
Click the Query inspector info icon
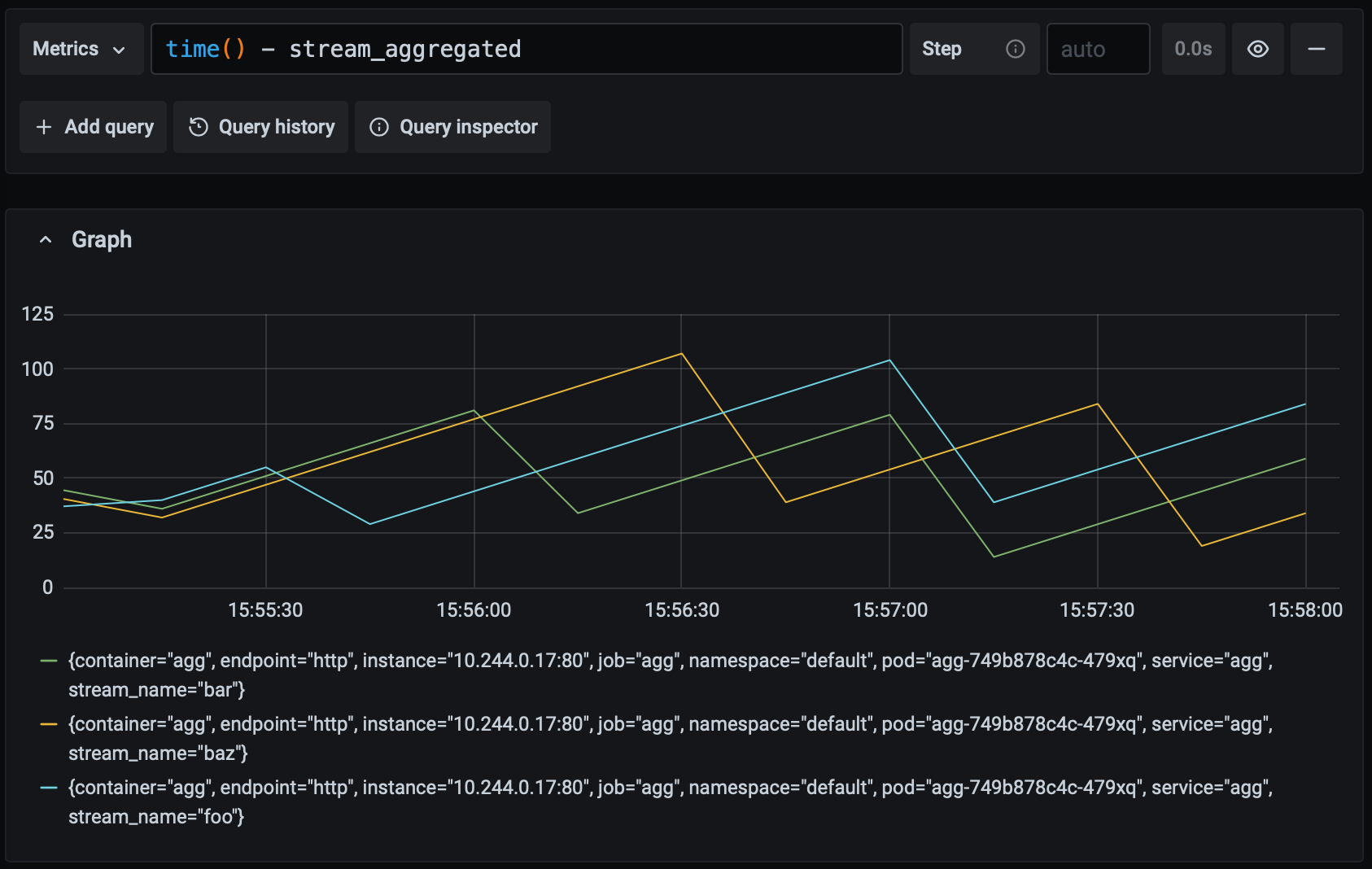[x=379, y=127]
